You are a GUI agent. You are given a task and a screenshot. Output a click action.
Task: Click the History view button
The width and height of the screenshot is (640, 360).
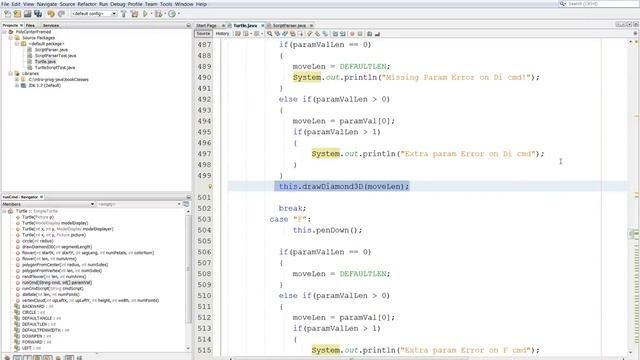point(222,34)
